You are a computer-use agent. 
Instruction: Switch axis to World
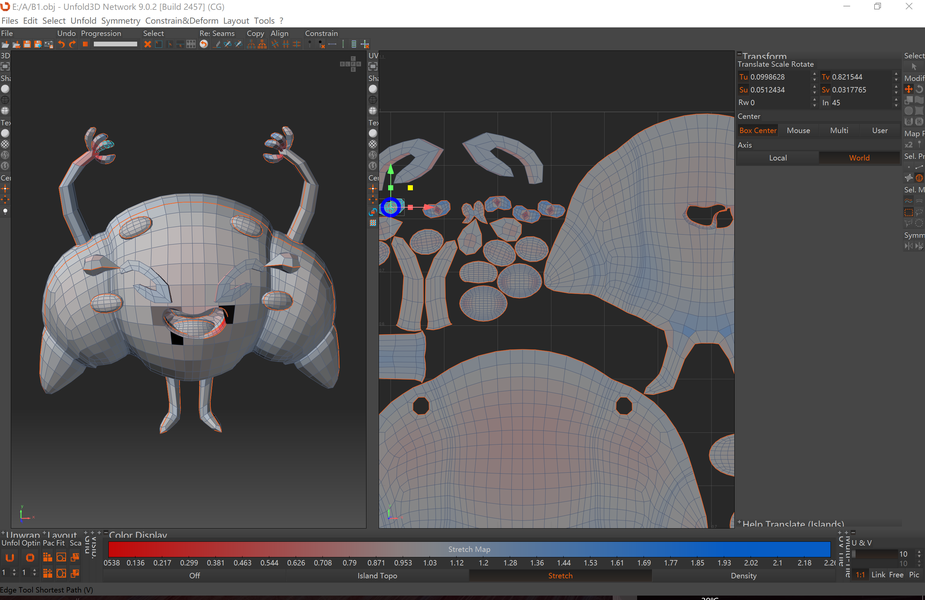coord(859,158)
